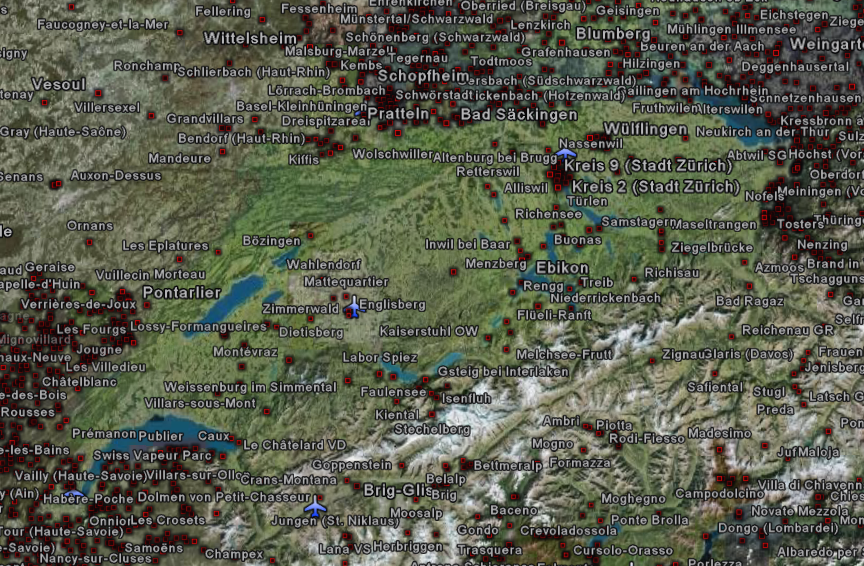This screenshot has width=864, height=566.
Task: Click the Richensee place label
Action: coord(548,214)
